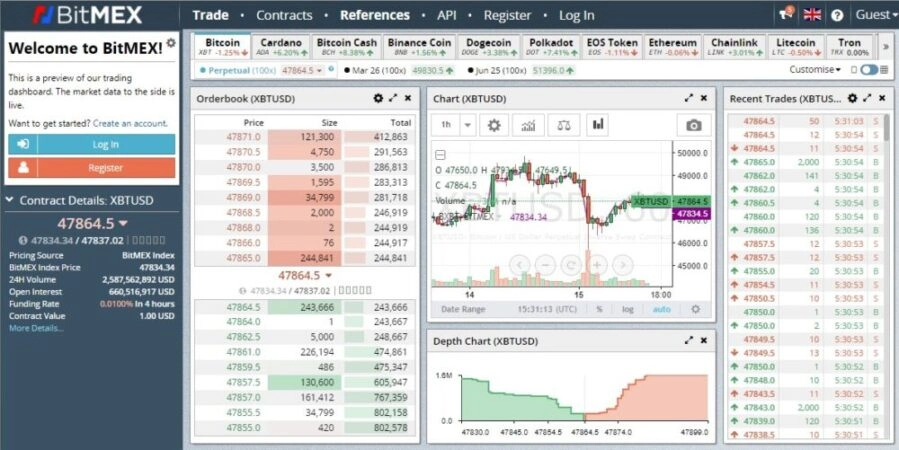Open chart indicators icon

click(528, 125)
